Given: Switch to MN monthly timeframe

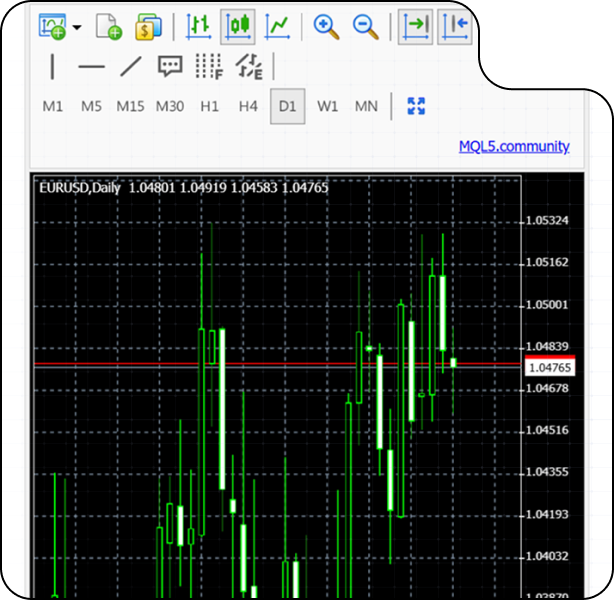Looking at the screenshot, I should pyautogui.click(x=366, y=106).
